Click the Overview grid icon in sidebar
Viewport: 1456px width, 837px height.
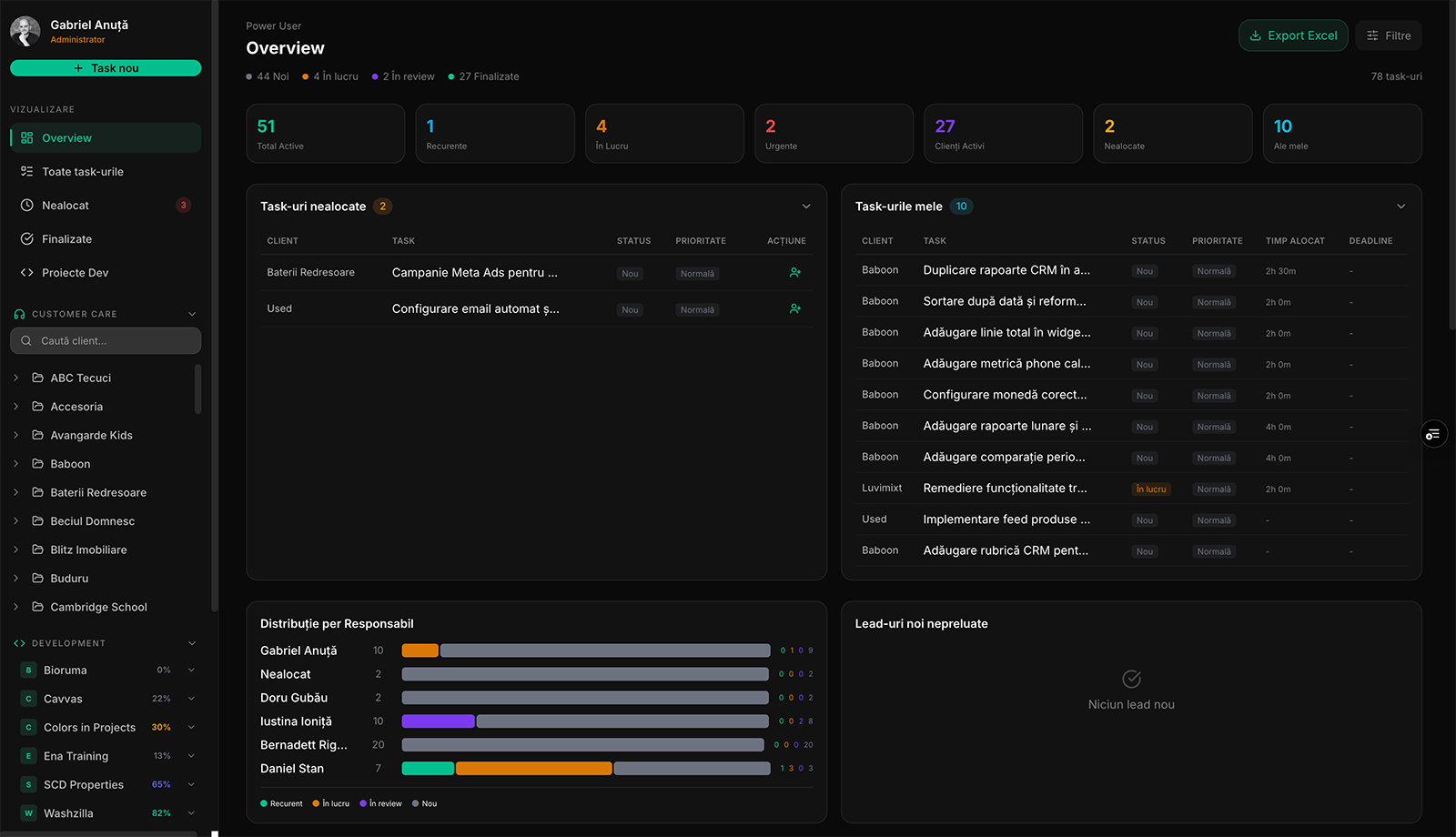click(x=26, y=138)
